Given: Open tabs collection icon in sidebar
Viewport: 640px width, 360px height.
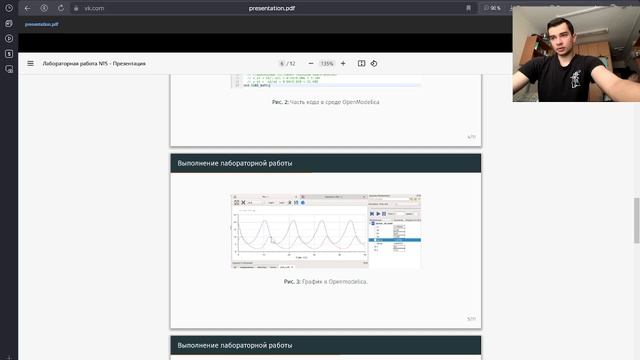Looking at the screenshot, I should 9,24.
